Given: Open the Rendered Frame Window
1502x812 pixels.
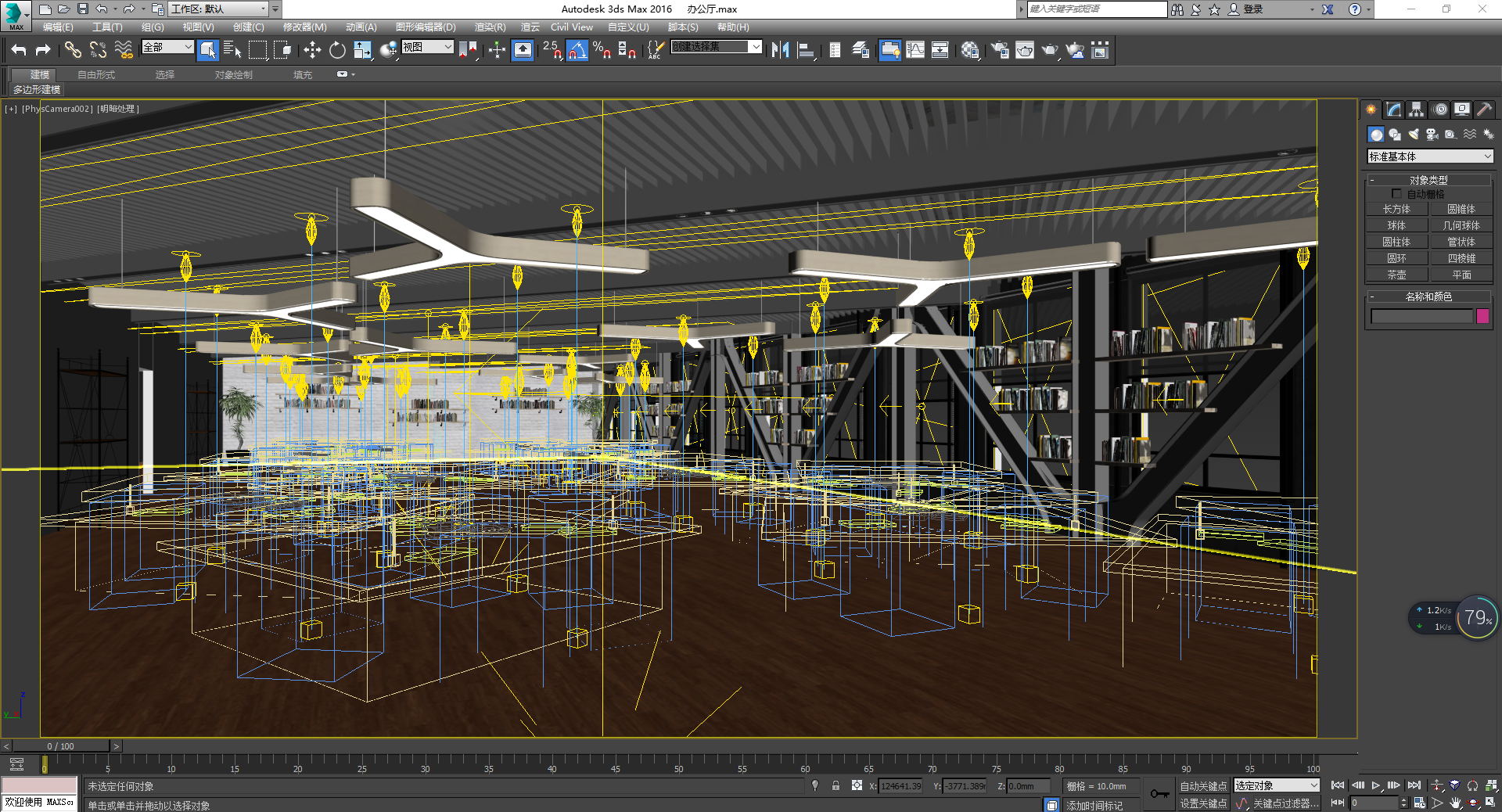Looking at the screenshot, I should pos(1024,50).
